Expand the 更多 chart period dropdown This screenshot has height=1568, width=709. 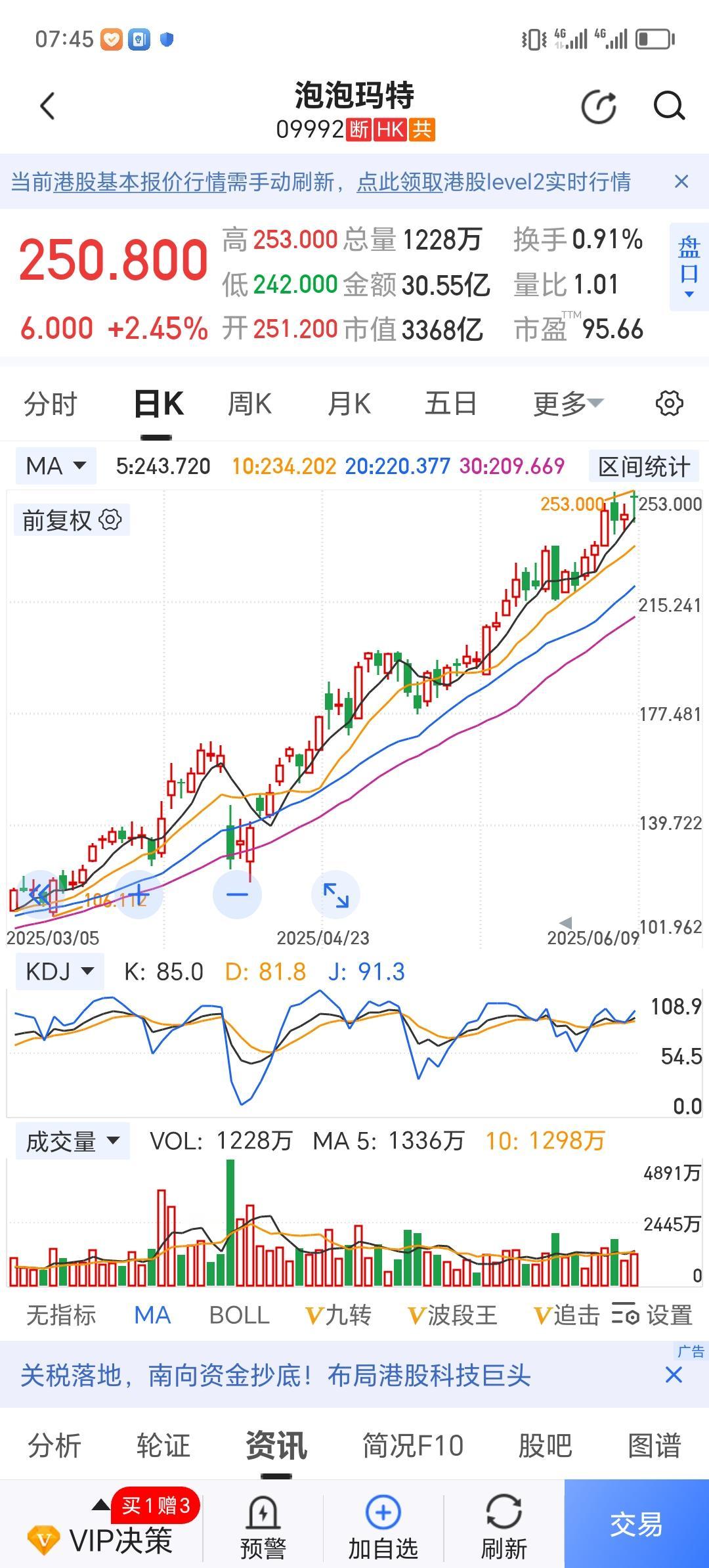(x=568, y=403)
